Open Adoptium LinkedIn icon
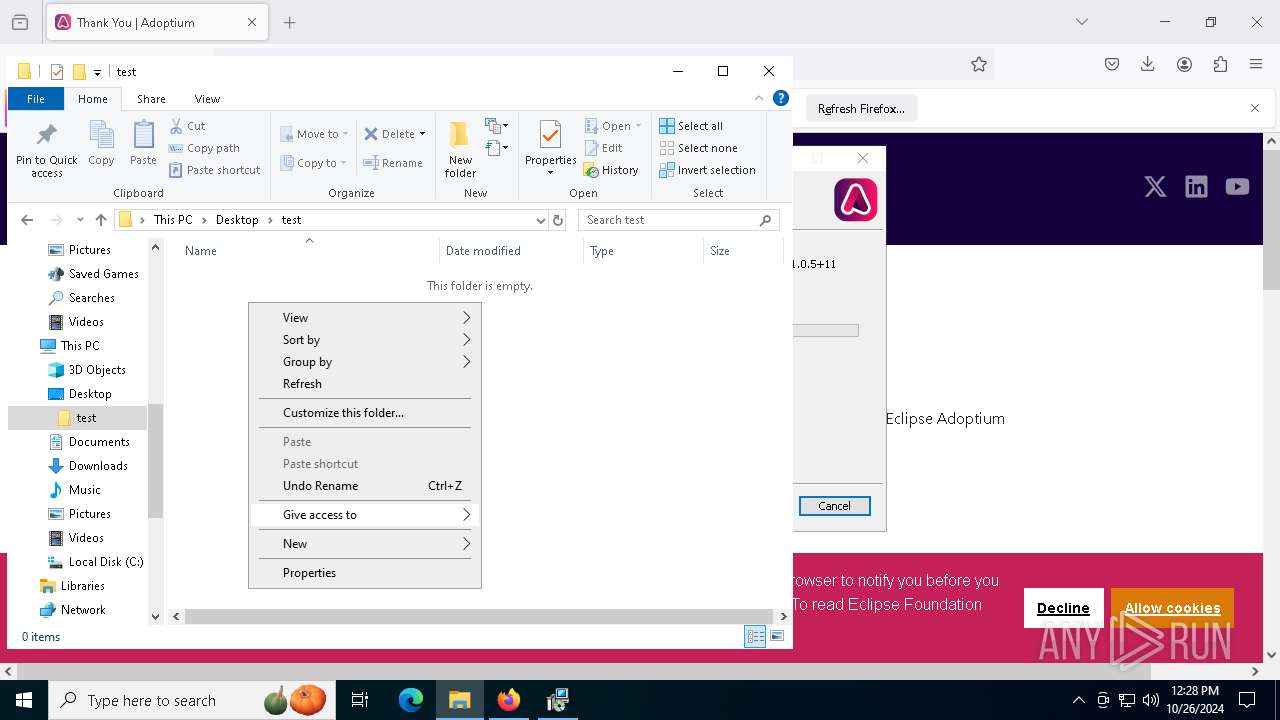1280x720 pixels. point(1196,187)
